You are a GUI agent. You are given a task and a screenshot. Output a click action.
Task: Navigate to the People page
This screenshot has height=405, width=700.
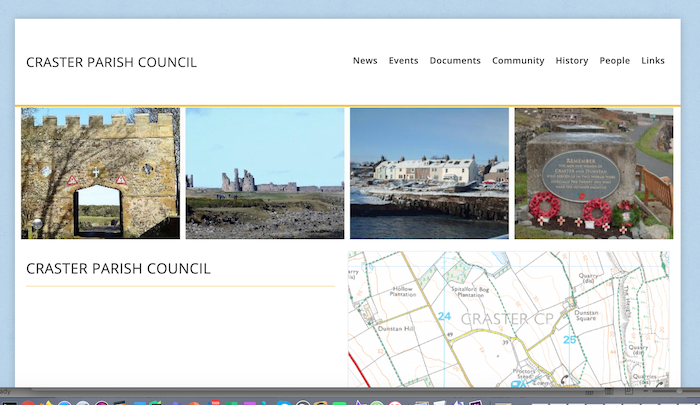coord(614,61)
